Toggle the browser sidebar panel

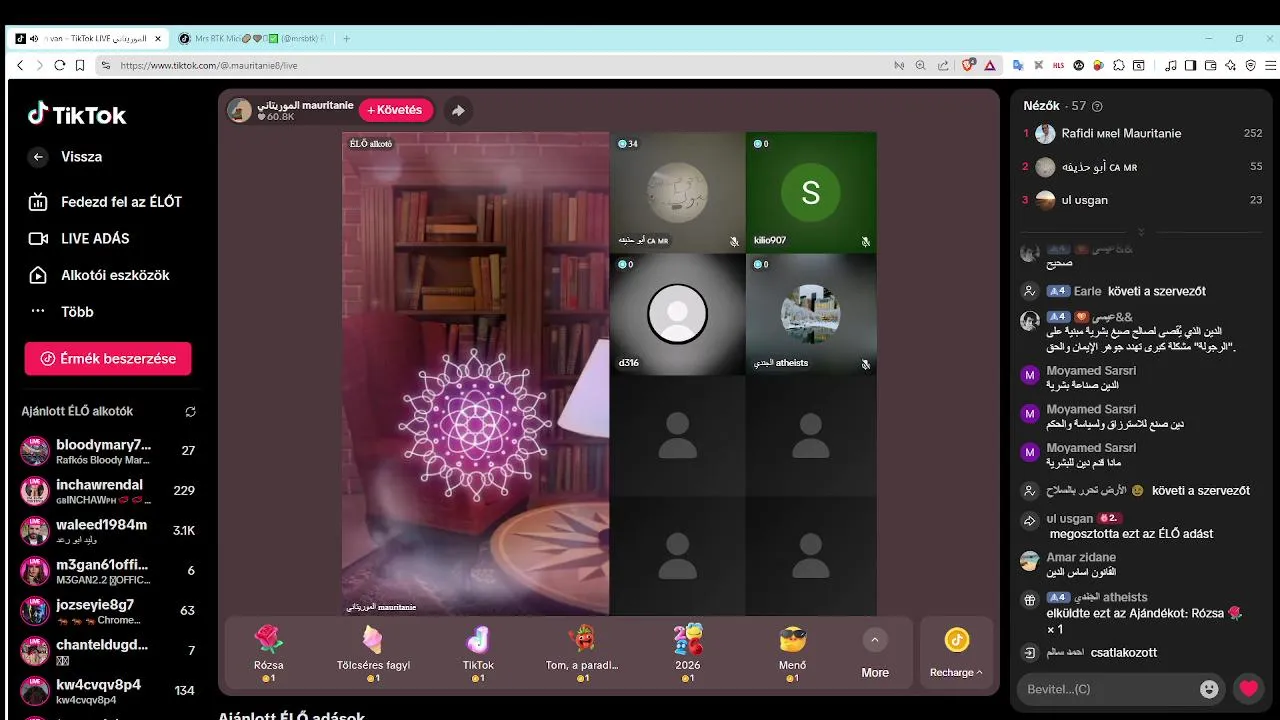click(x=1190, y=65)
